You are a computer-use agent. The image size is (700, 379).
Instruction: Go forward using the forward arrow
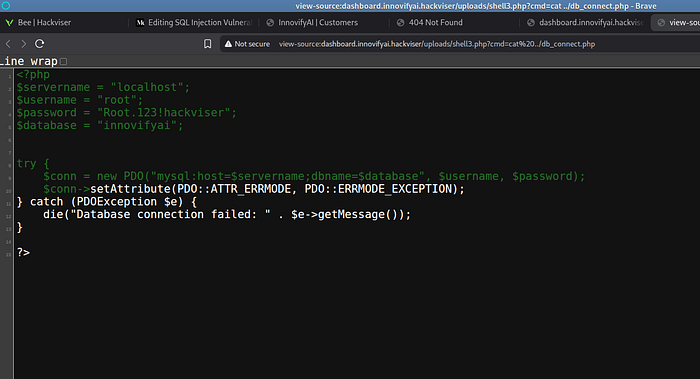[24, 44]
